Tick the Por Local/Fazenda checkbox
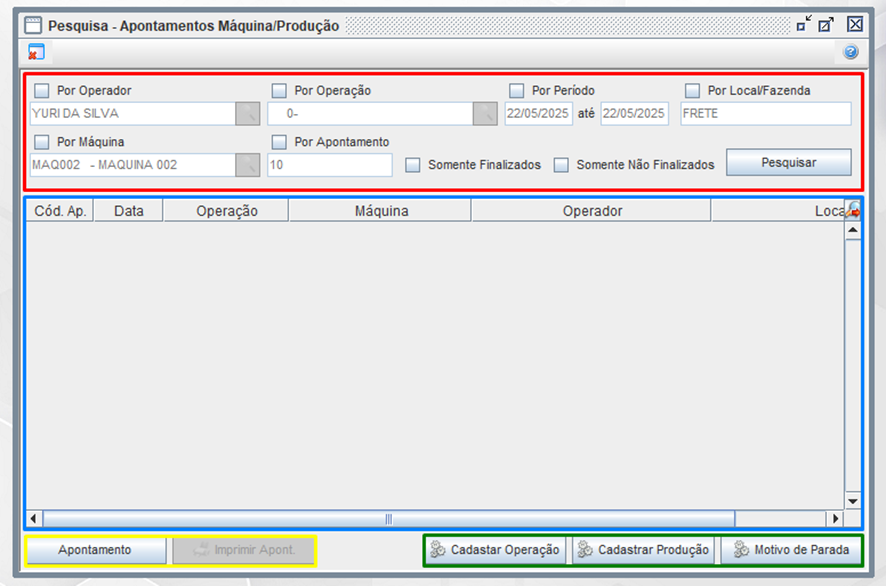This screenshot has height=586, width=886. 692,91
